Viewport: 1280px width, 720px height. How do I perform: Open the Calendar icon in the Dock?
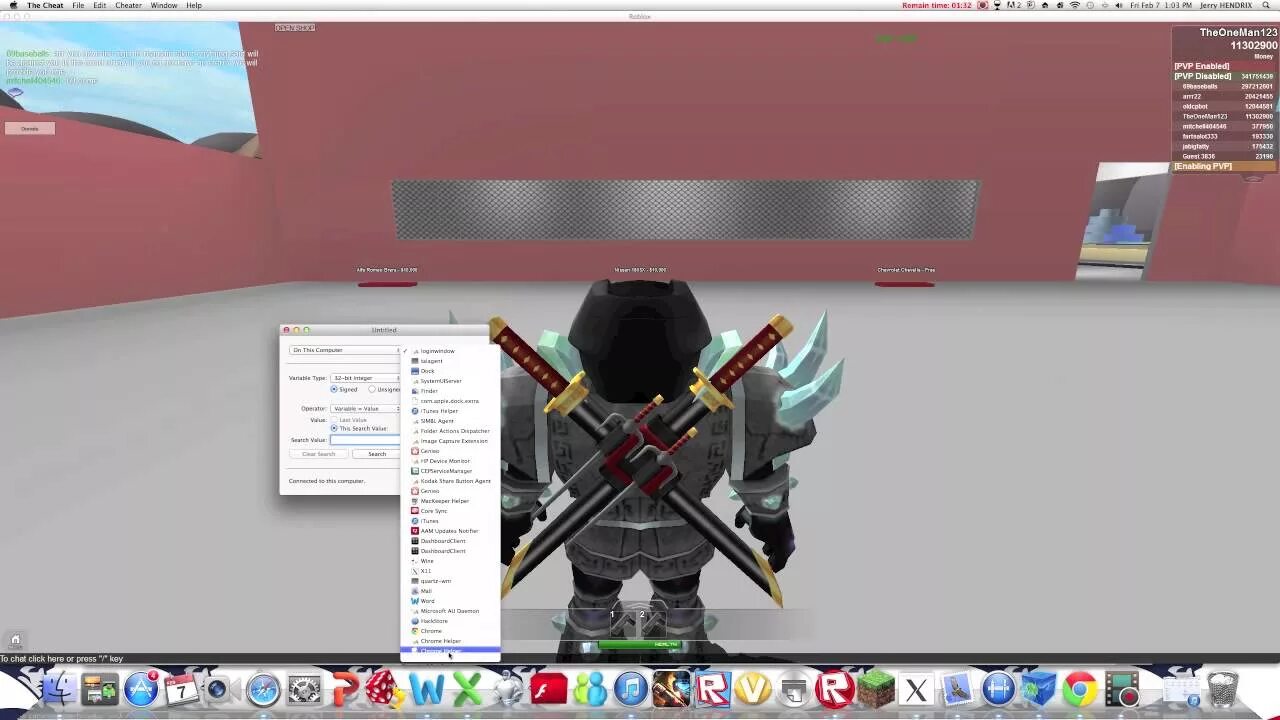pos(181,690)
